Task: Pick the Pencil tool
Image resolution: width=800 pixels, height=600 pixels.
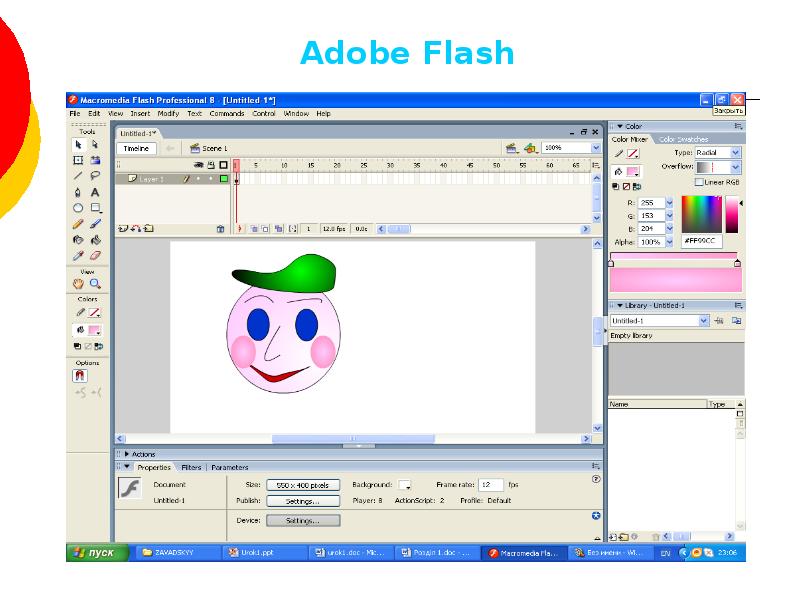Action: coord(78,224)
